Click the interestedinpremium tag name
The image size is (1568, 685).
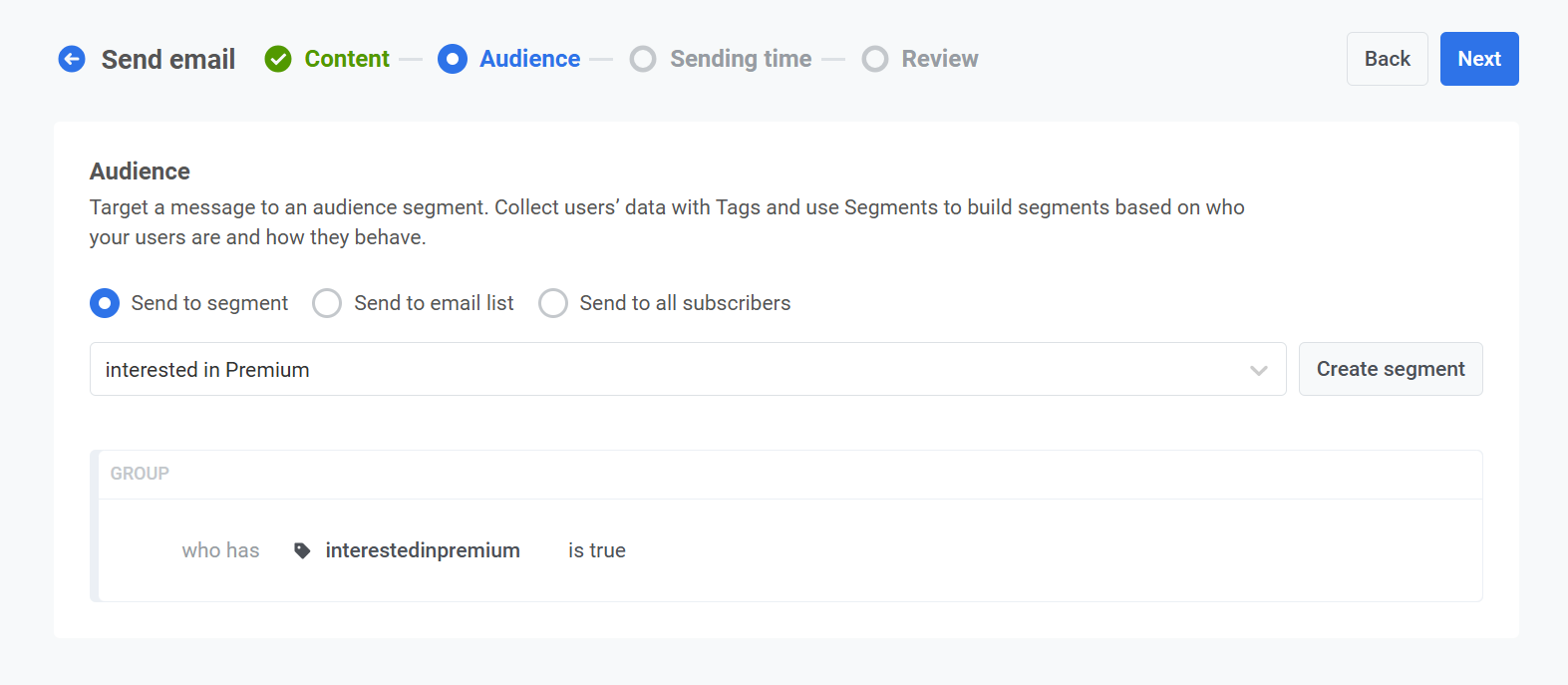tap(423, 550)
